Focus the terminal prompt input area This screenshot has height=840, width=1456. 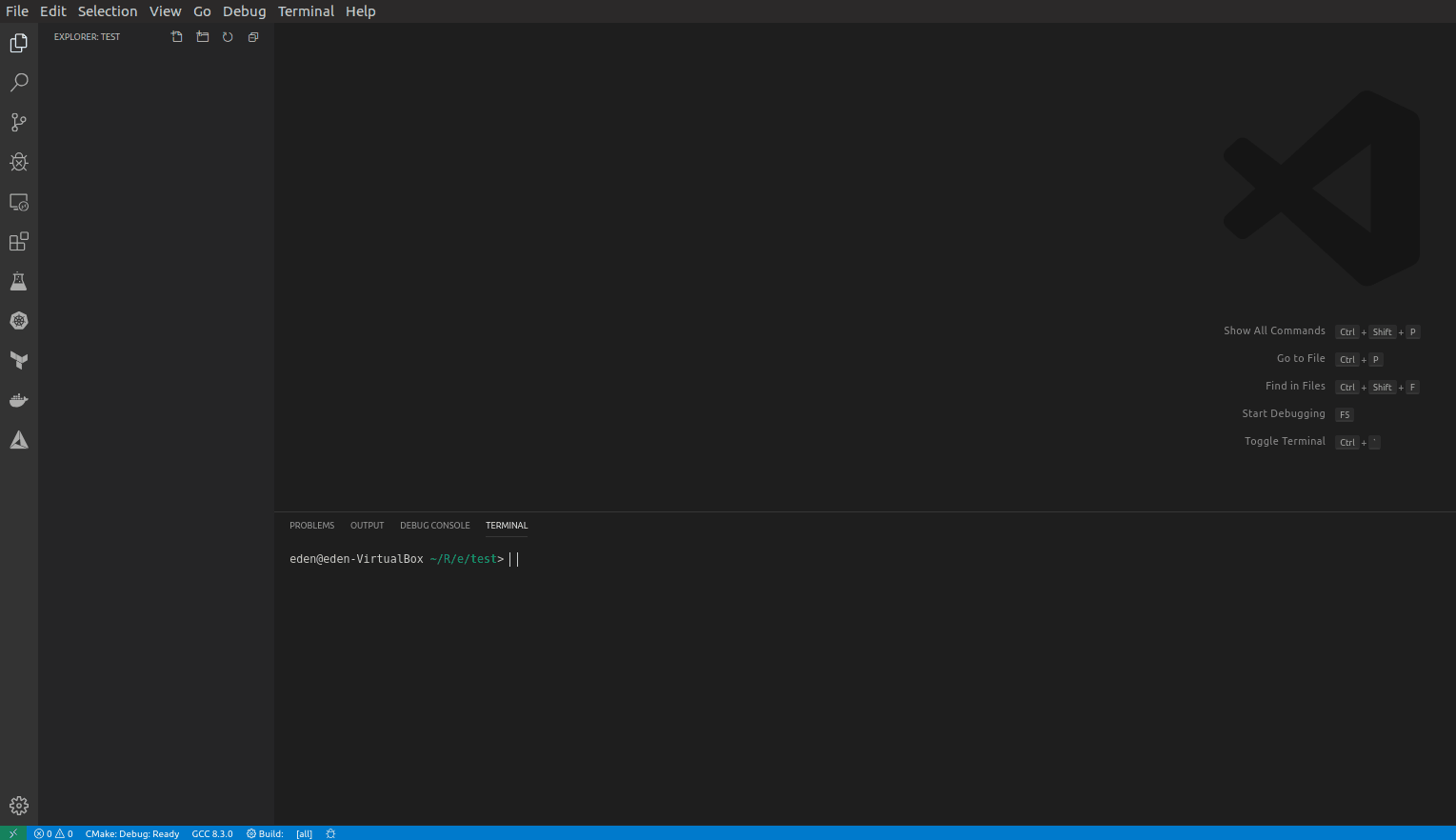click(x=515, y=559)
